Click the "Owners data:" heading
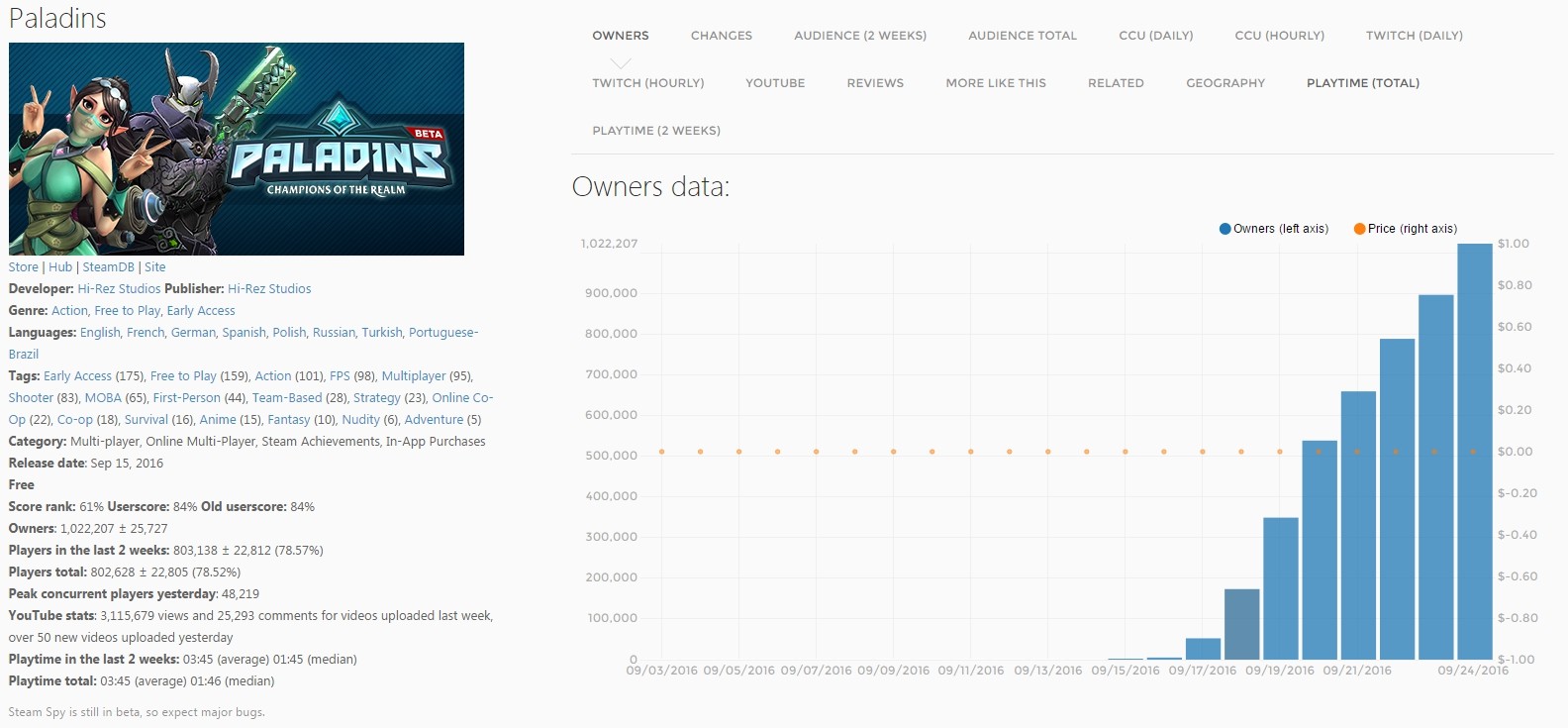Image resolution: width=1568 pixels, height=728 pixels. pyautogui.click(x=650, y=187)
